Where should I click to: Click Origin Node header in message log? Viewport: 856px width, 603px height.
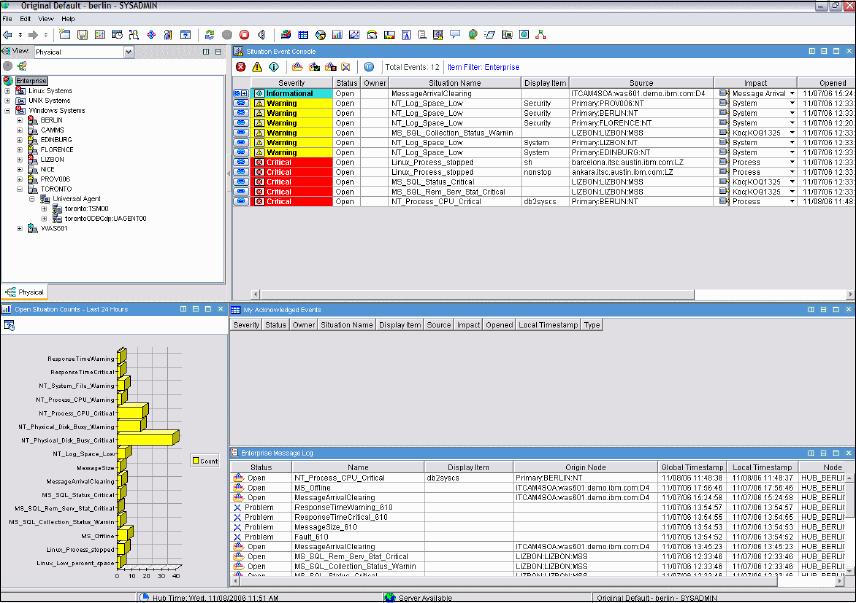click(x=585, y=467)
